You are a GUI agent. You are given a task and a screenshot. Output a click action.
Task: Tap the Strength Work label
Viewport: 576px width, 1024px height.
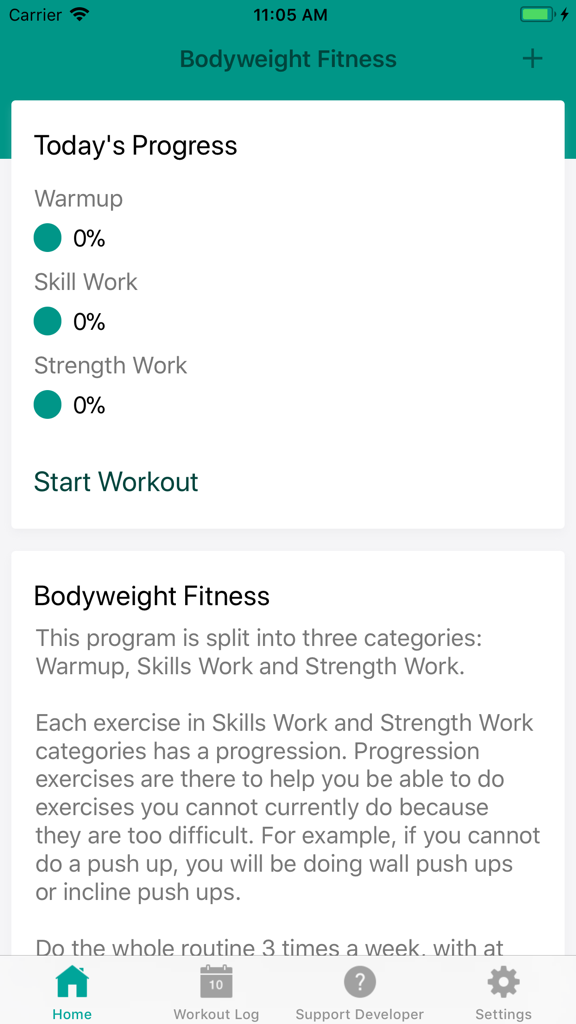[110, 366]
